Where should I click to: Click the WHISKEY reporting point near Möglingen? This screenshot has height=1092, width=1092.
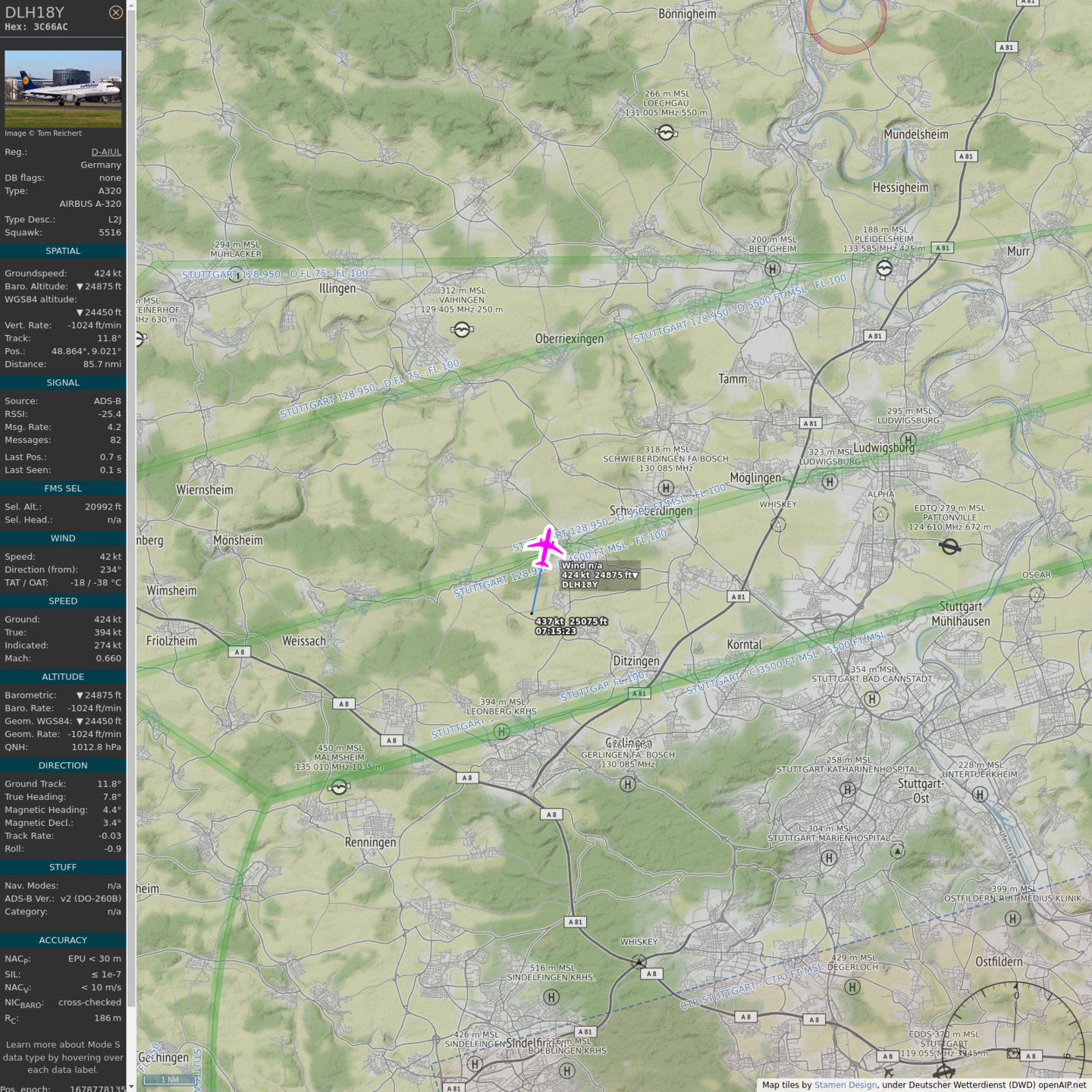[x=778, y=524]
